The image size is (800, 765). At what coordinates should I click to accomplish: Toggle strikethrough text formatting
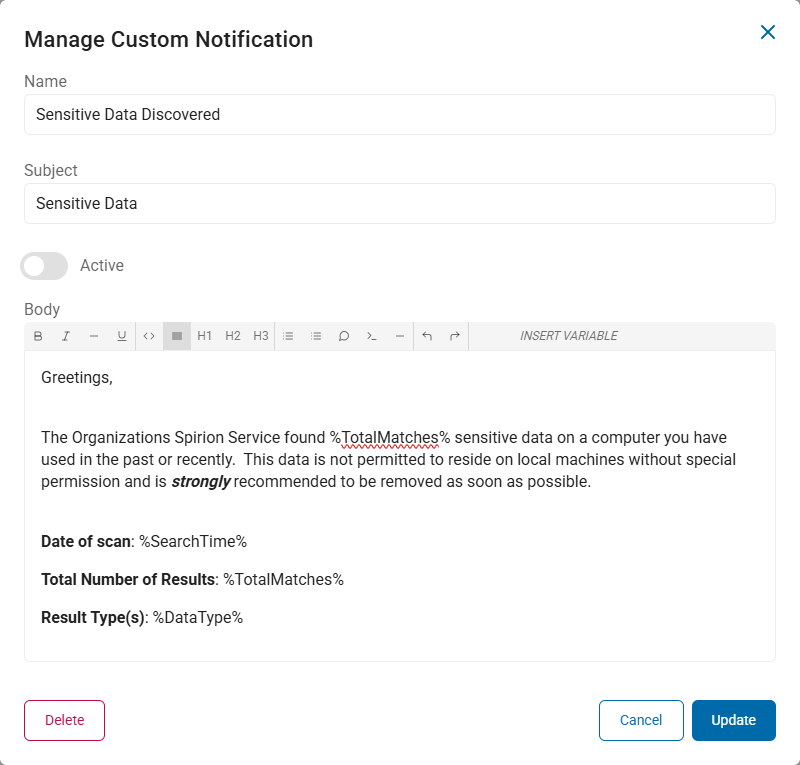tap(94, 336)
